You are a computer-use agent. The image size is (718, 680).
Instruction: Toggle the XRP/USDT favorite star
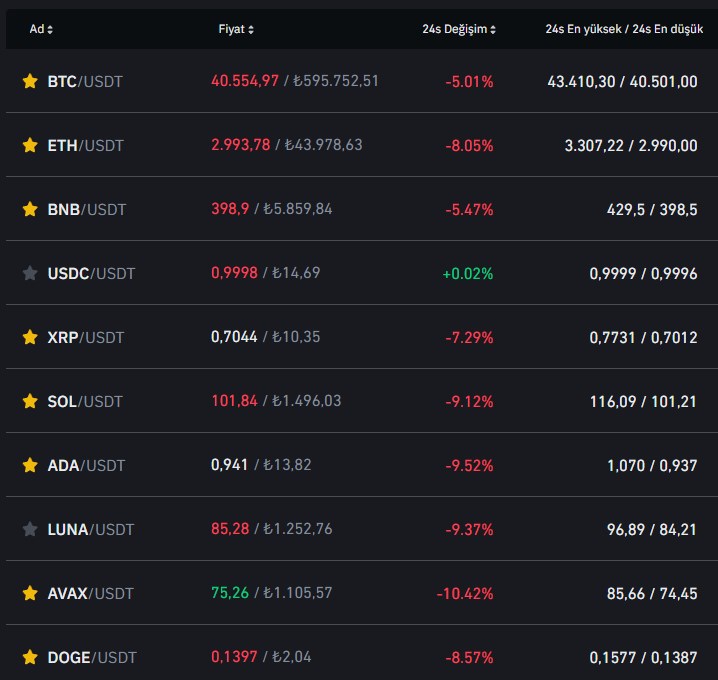(x=30, y=337)
